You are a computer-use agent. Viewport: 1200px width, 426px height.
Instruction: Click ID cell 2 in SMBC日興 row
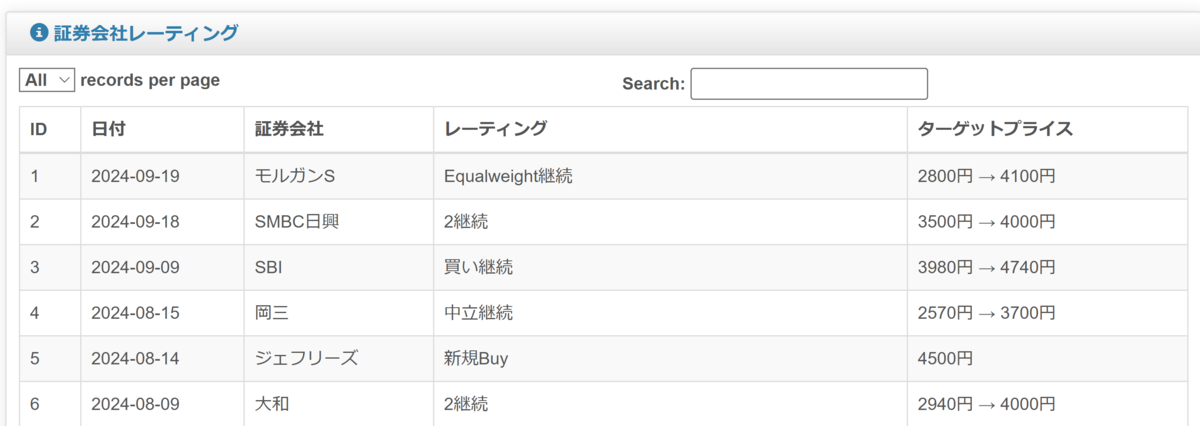[x=50, y=222]
